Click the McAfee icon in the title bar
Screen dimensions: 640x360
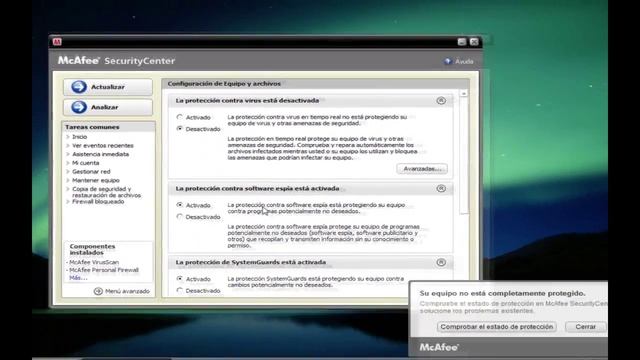[x=57, y=42]
